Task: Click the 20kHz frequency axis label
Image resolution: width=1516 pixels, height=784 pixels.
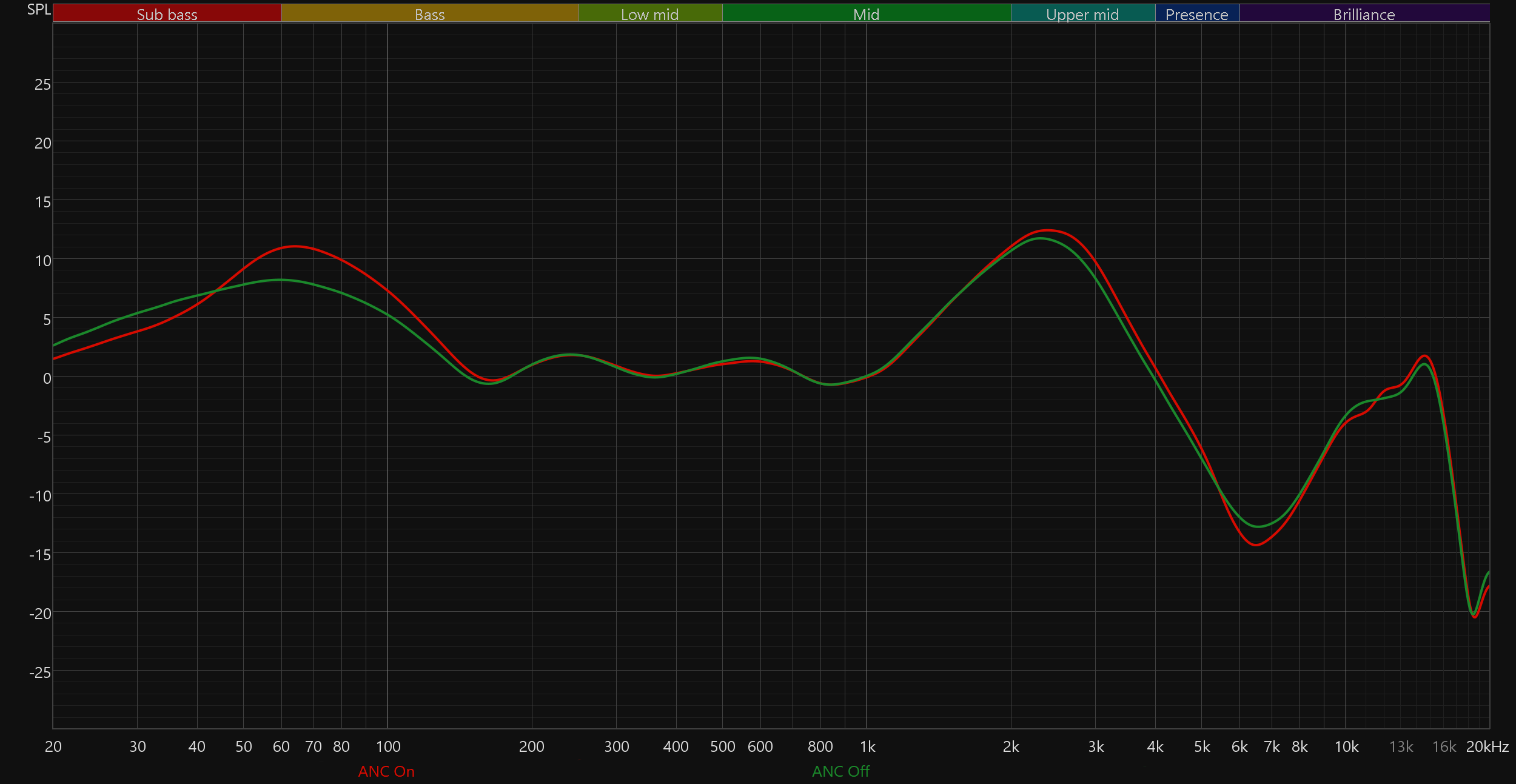Action: pos(1487,746)
